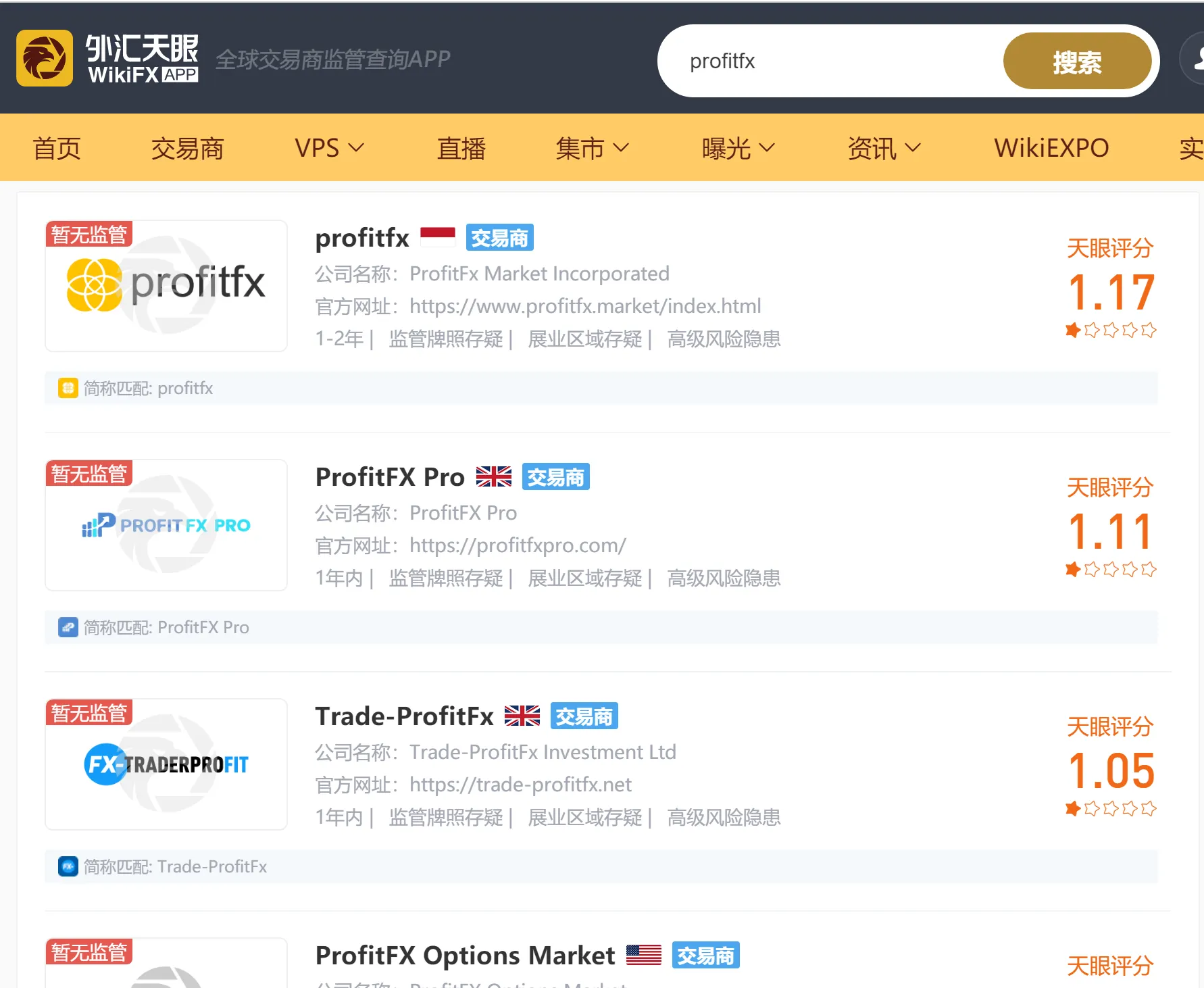The image size is (1204, 988).
Task: Click the small blue icon beside 简称匹配: ProfitFX Pro
Action: 68,627
